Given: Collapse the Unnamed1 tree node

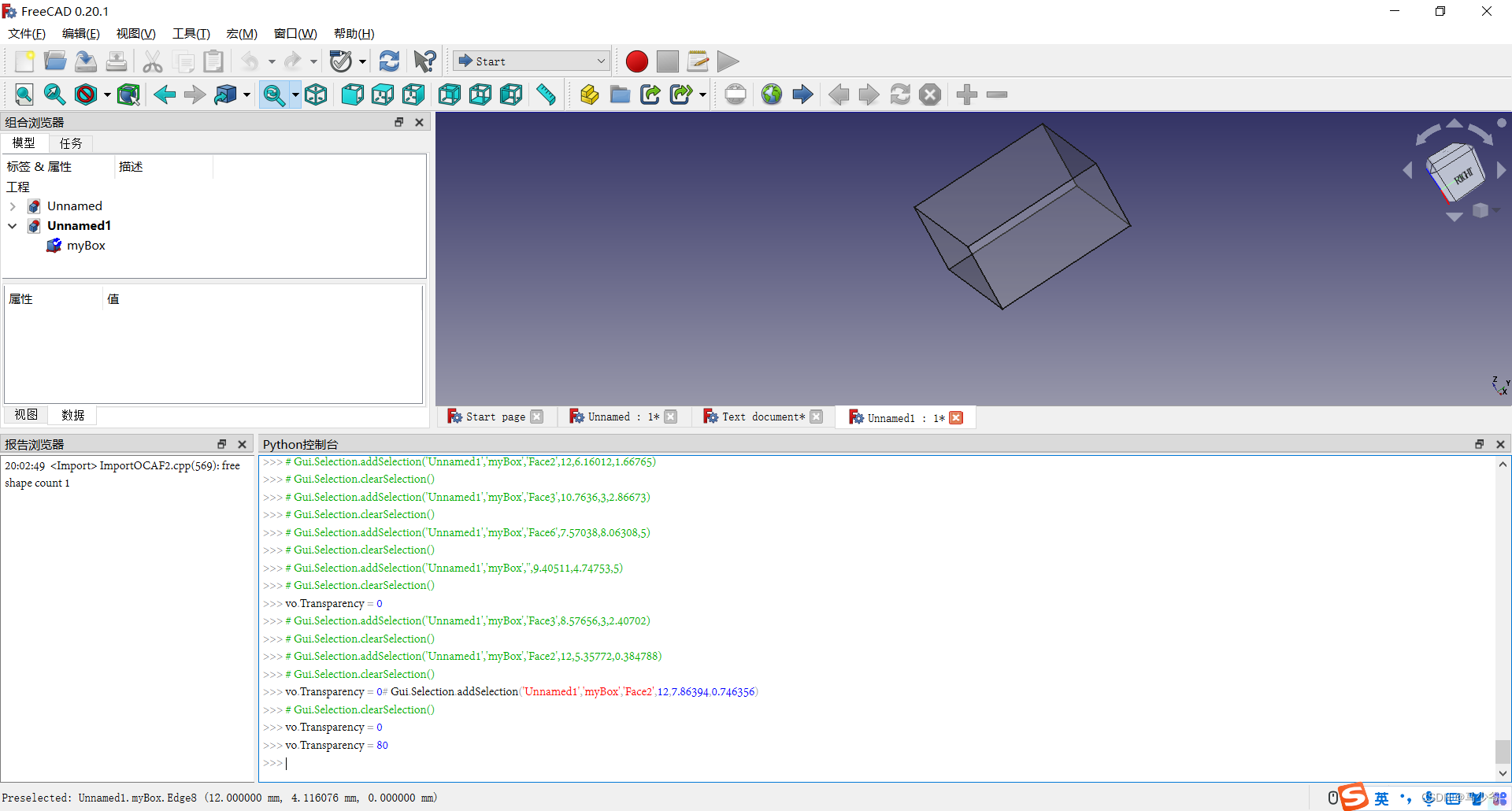Looking at the screenshot, I should coord(13,225).
